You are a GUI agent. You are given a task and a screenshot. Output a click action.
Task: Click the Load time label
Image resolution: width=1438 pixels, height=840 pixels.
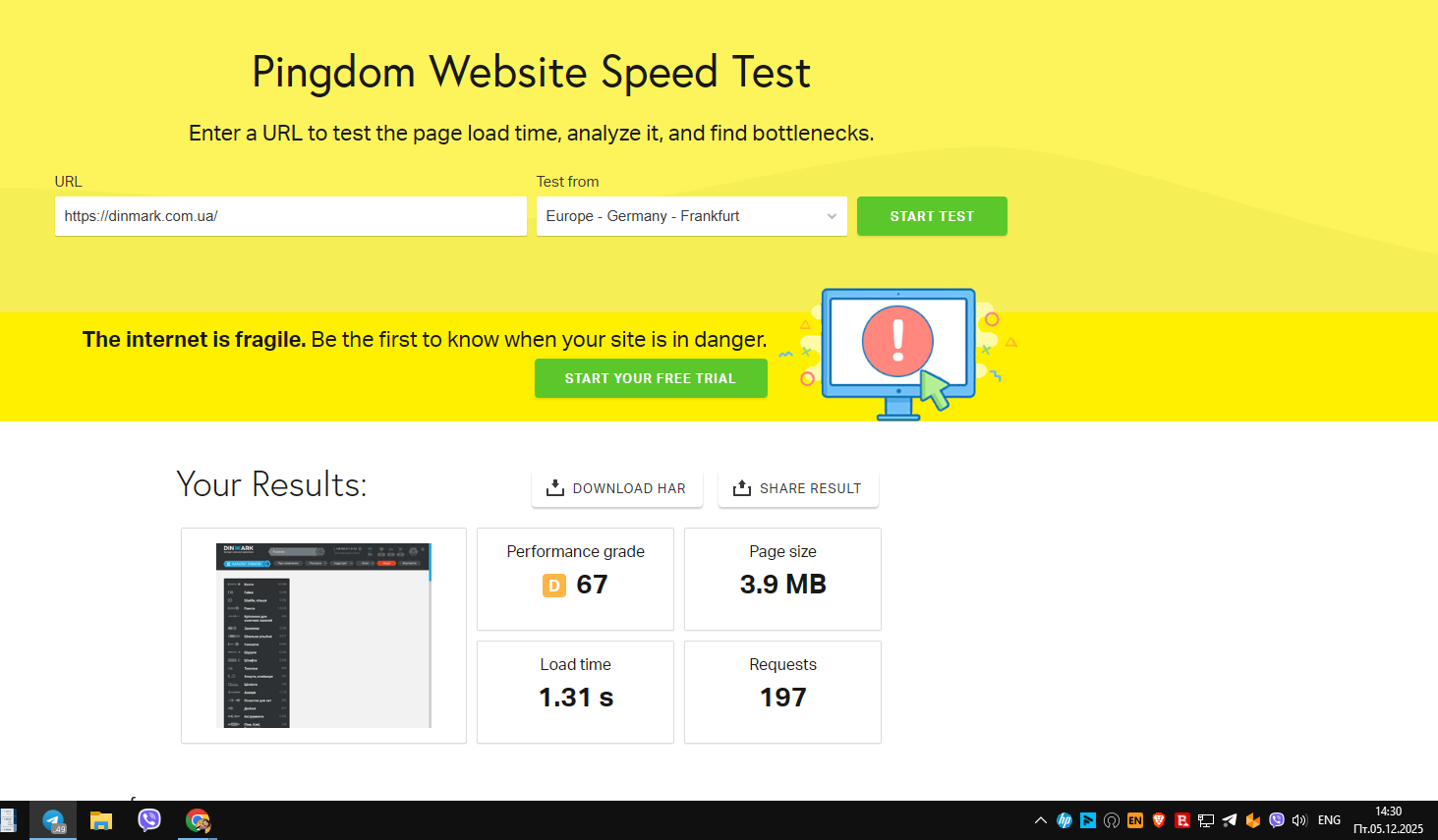click(576, 665)
